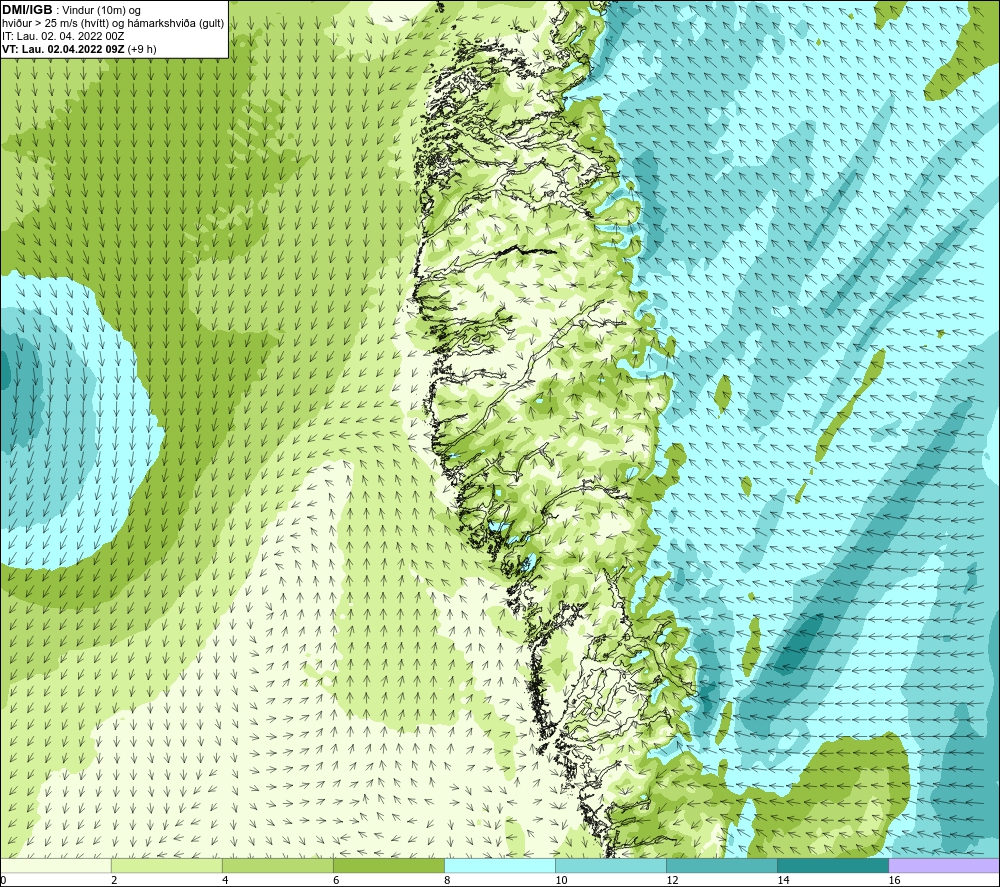This screenshot has width=1000, height=887.
Task: Click the scale label '14'
Action: [x=783, y=881]
